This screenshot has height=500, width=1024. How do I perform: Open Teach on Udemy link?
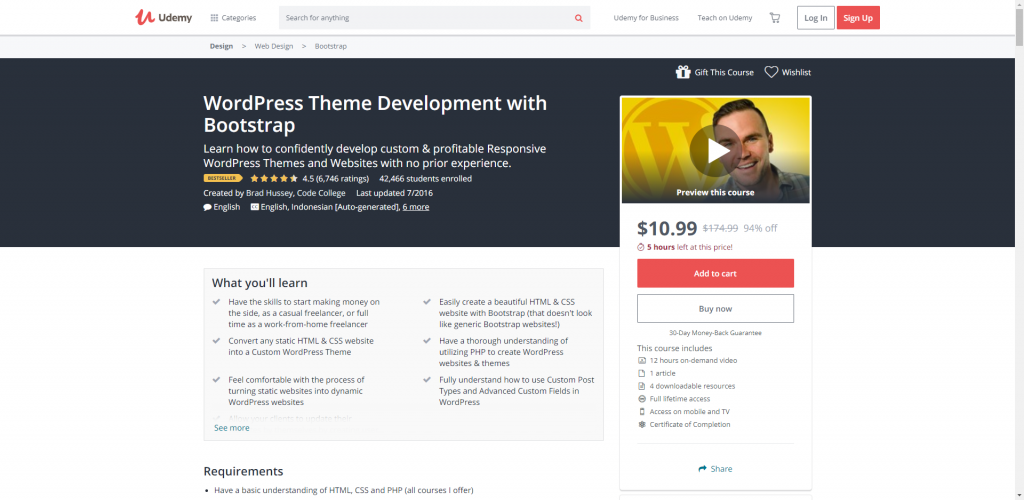tap(724, 18)
